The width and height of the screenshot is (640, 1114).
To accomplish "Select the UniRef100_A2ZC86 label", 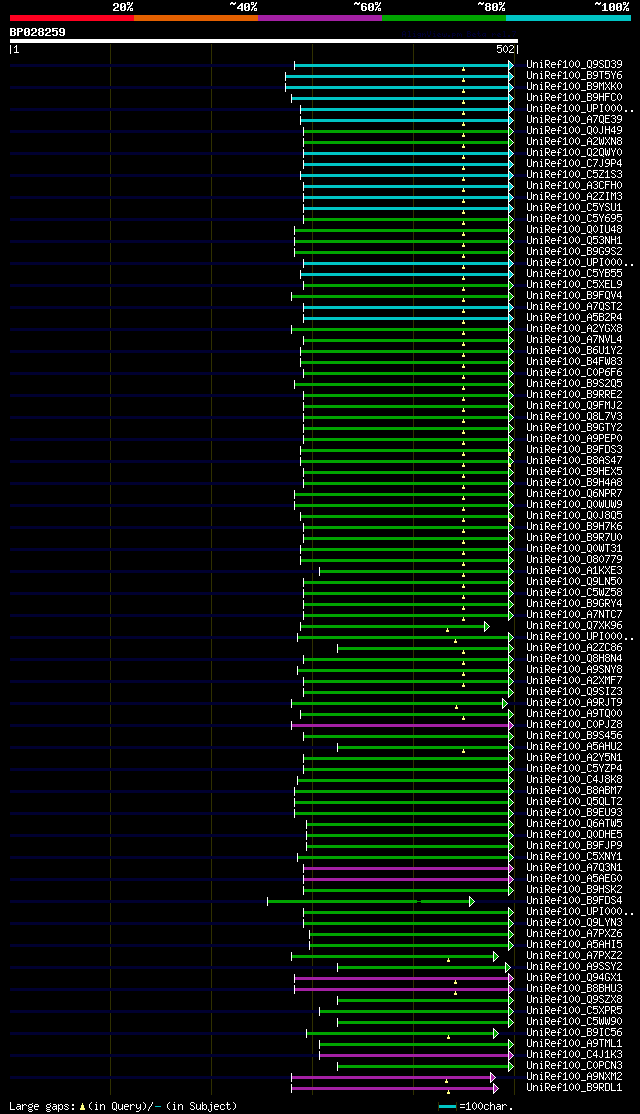I will click(x=574, y=648).
